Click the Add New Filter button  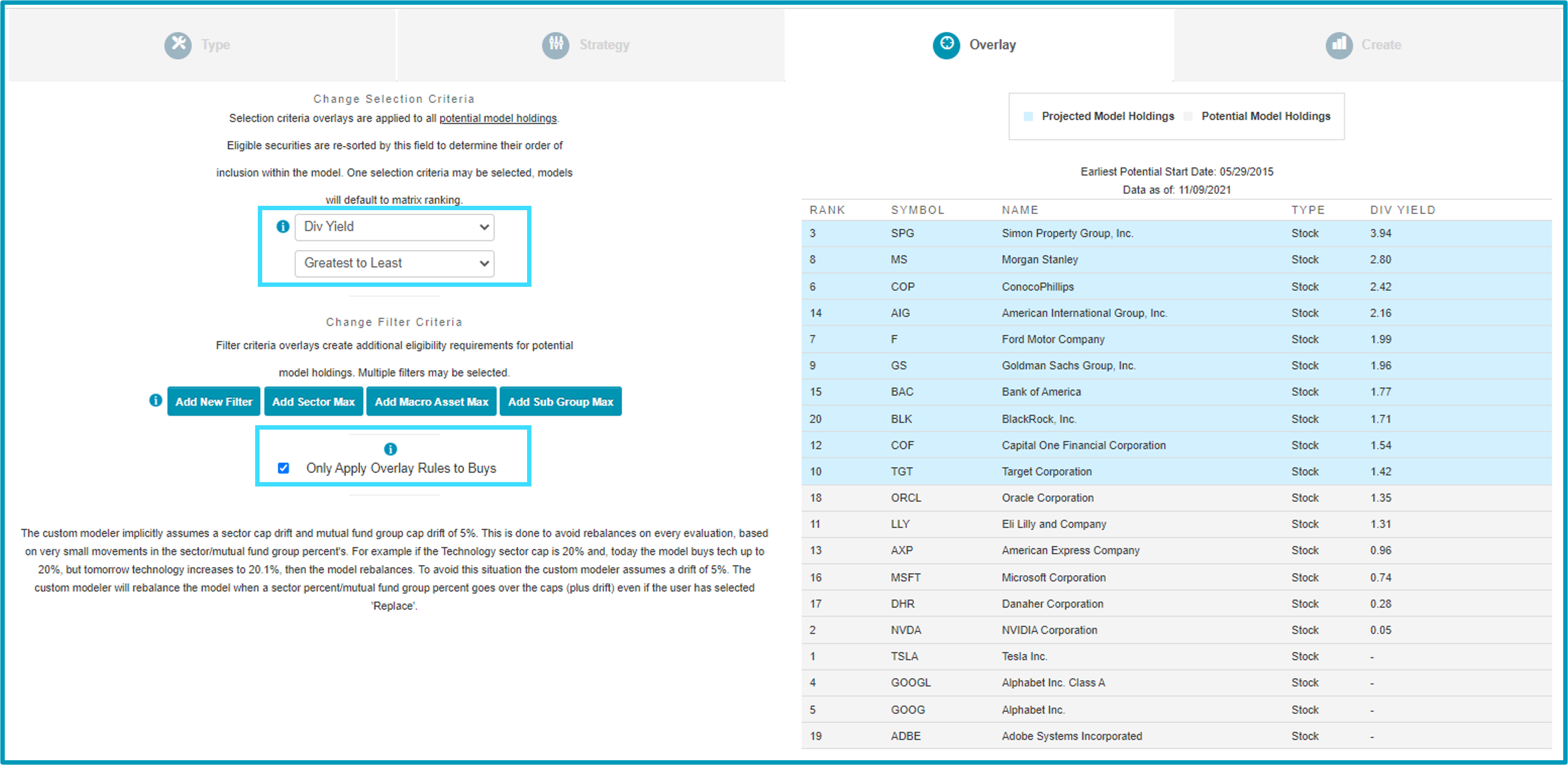pos(214,402)
